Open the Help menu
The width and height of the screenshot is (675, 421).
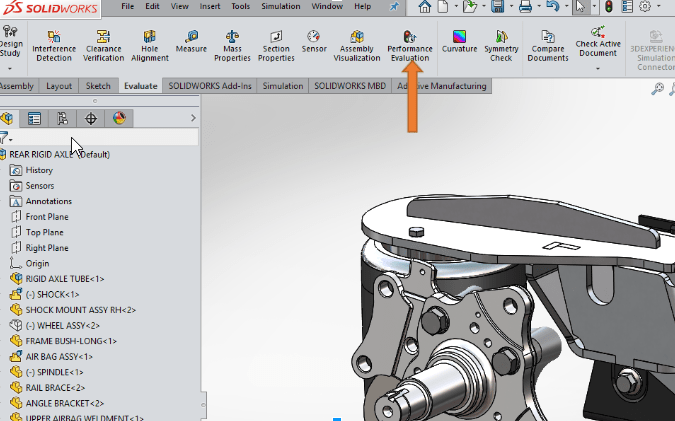(x=362, y=6)
